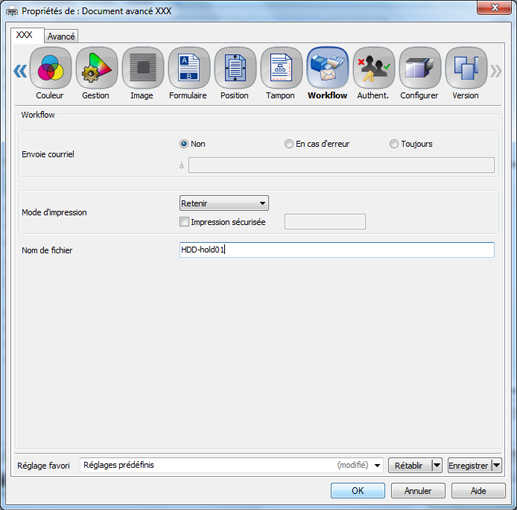This screenshot has width=517, height=510.
Task: Open the Gestion color management icon
Action: [x=96, y=68]
